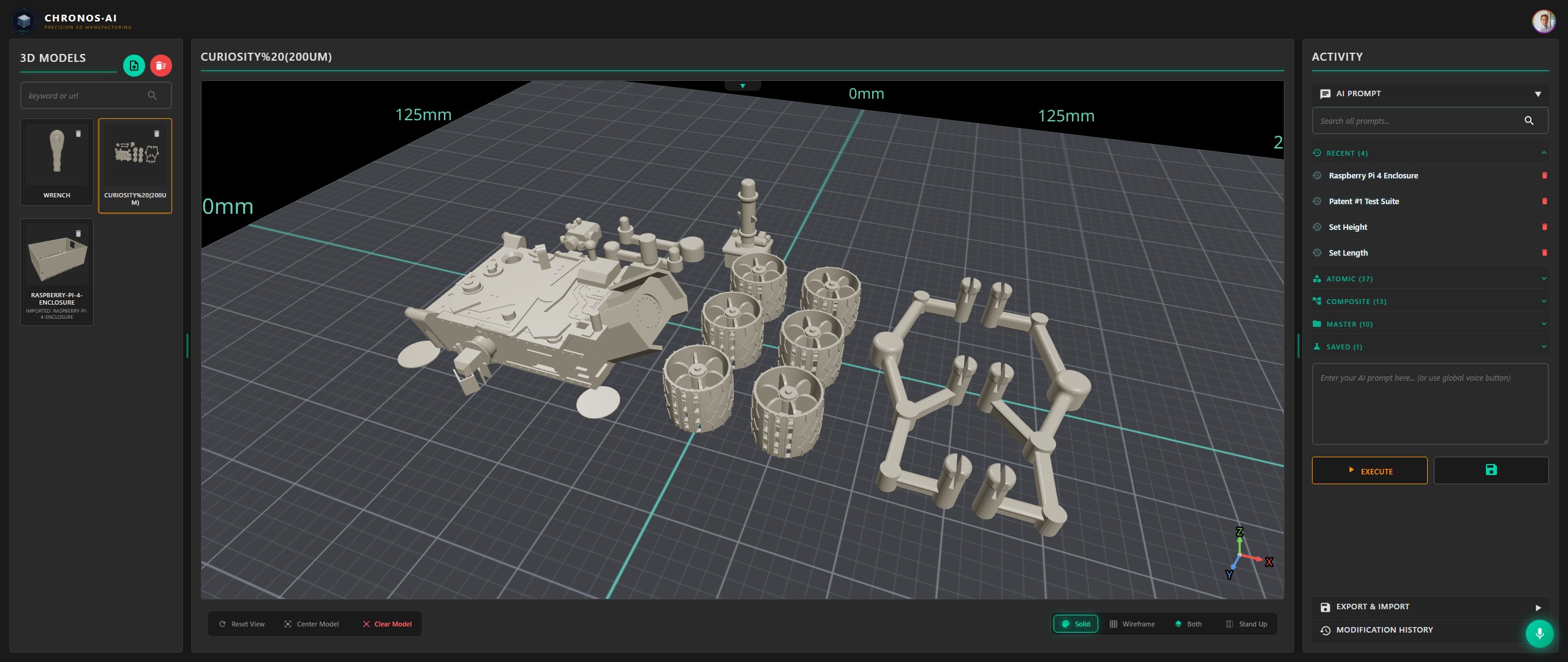
Task: Collapse the Recent (4) prompts list
Action: (x=1543, y=153)
